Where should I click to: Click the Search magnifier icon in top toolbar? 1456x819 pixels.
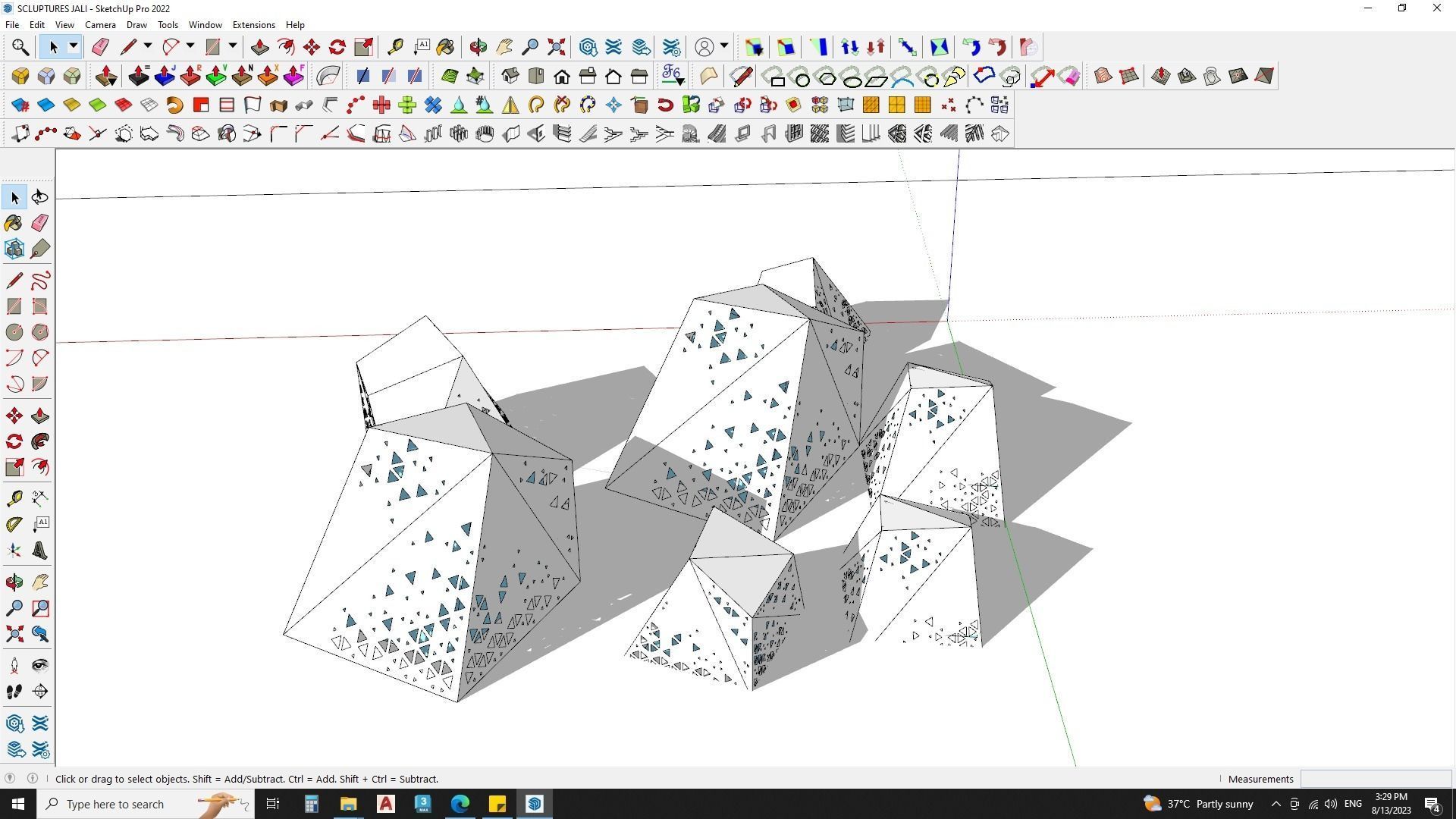20,47
